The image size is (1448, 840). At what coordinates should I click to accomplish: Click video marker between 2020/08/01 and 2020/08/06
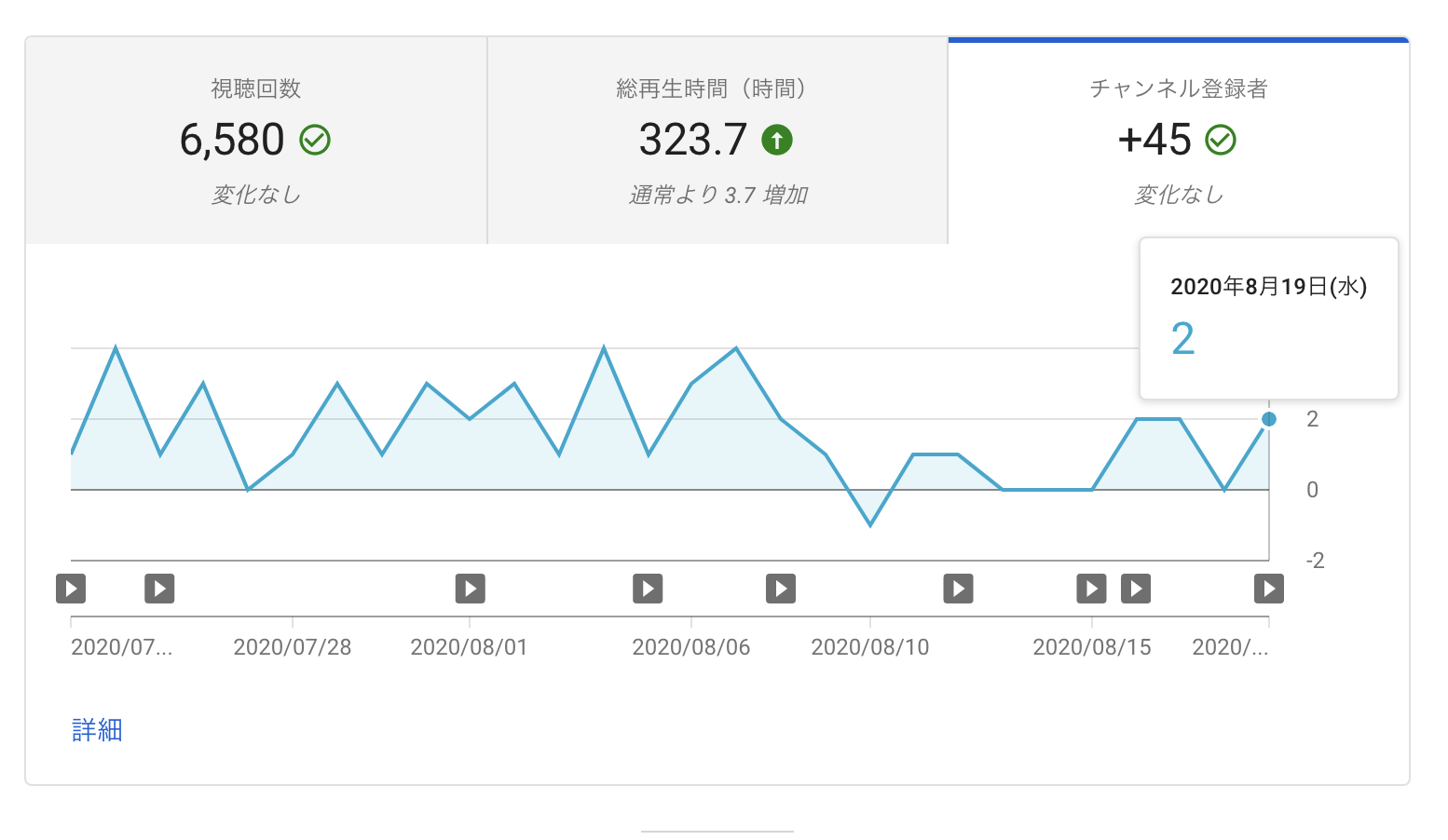[x=648, y=589]
